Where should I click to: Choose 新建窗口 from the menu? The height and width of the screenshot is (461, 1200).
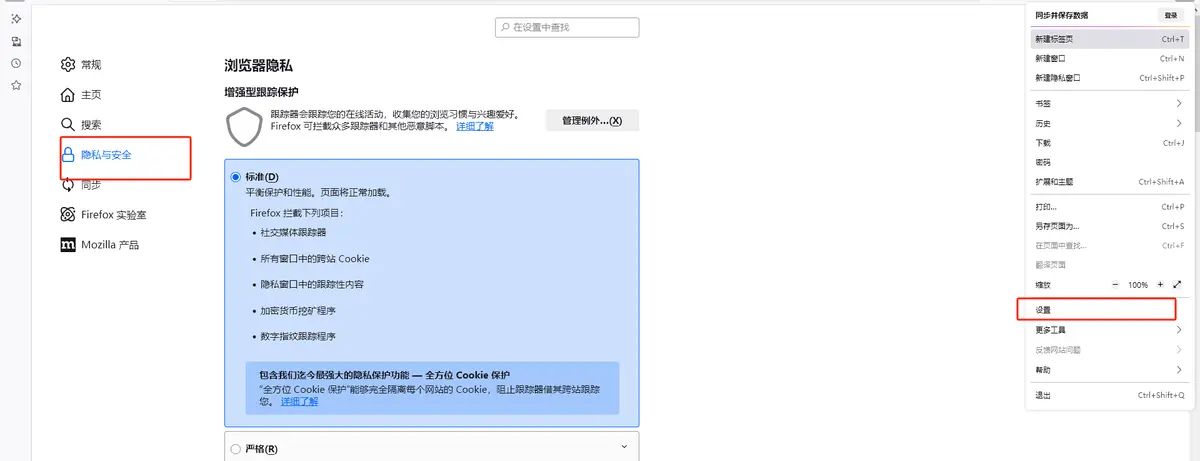tap(1108, 58)
